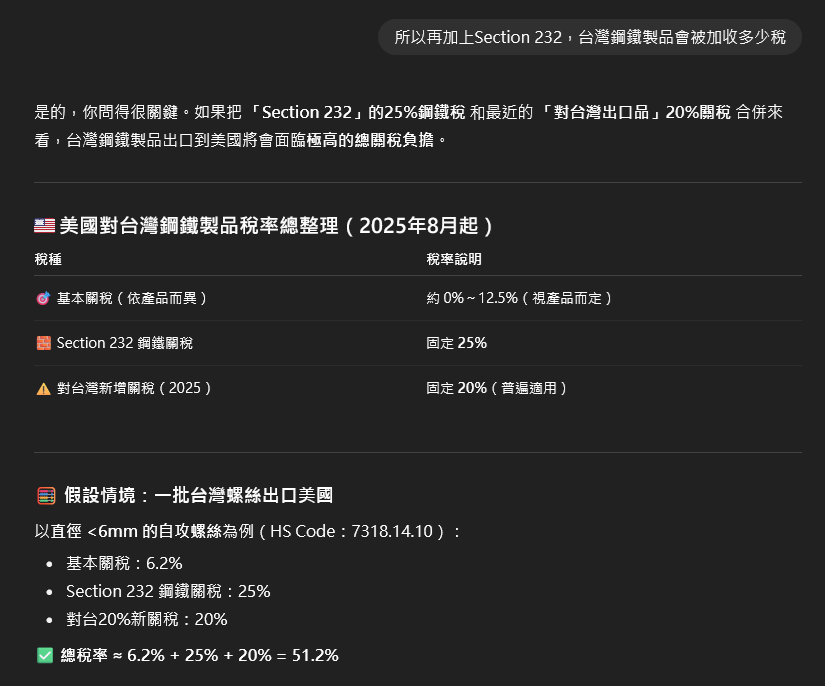Click the total rate 51.2% result line
The image size is (825, 686).
(199, 655)
